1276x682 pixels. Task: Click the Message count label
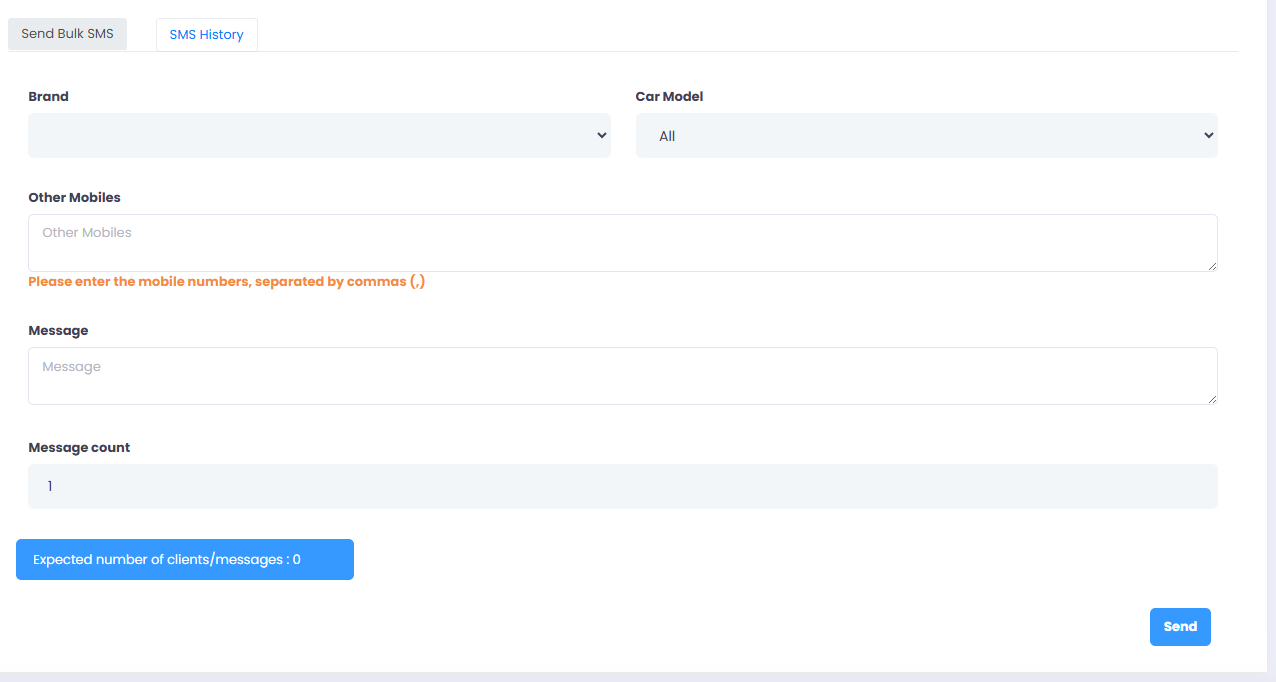pyautogui.click(x=79, y=447)
